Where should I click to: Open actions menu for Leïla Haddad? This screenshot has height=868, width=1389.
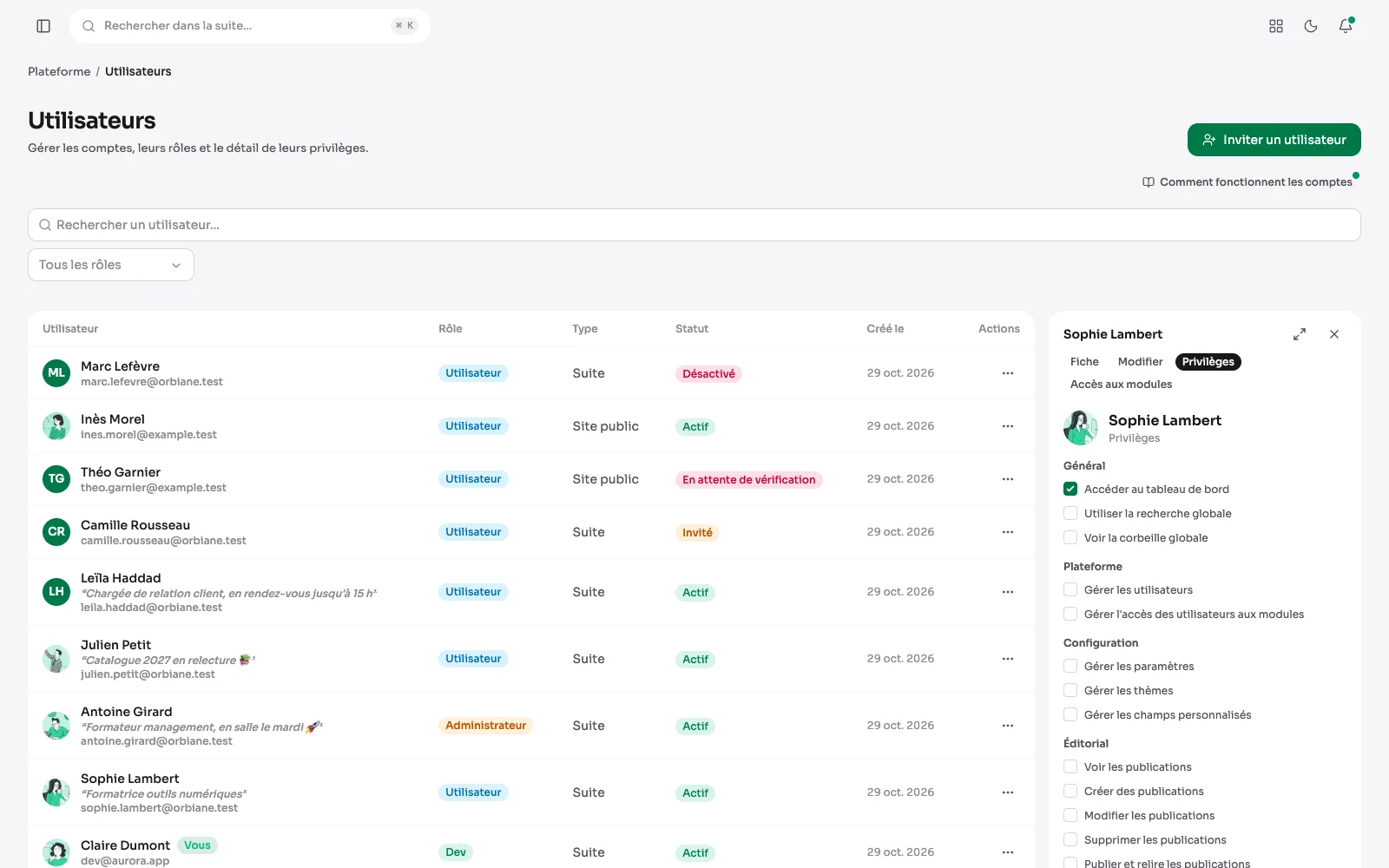(x=1008, y=592)
